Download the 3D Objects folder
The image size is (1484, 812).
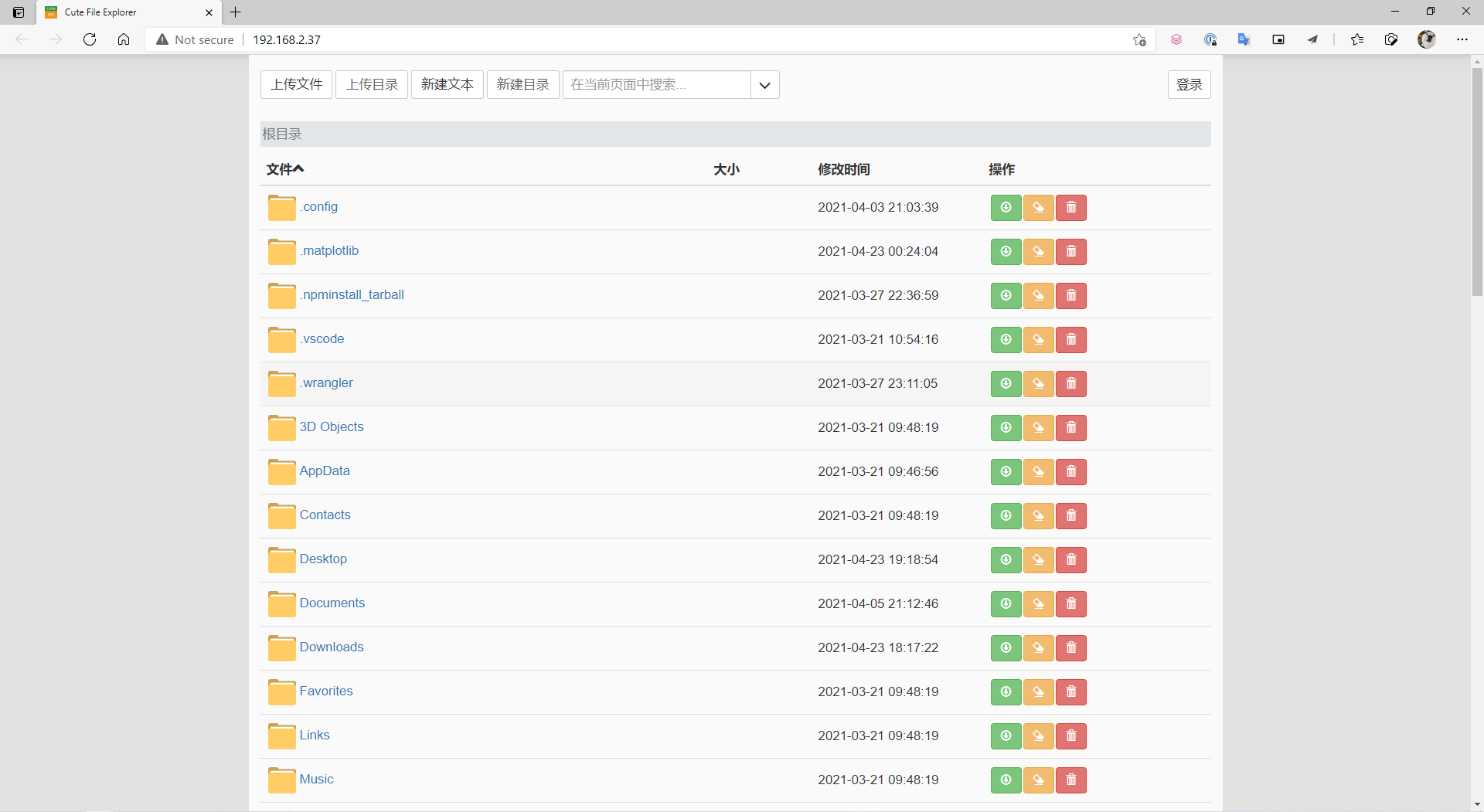[1006, 427]
